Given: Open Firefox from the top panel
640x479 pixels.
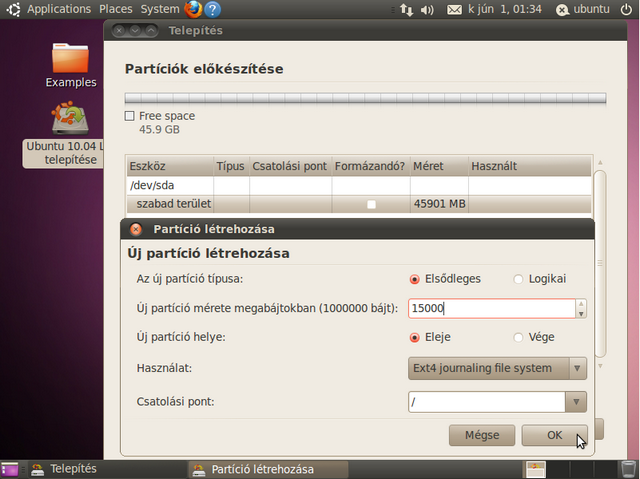Looking at the screenshot, I should click(x=194, y=10).
